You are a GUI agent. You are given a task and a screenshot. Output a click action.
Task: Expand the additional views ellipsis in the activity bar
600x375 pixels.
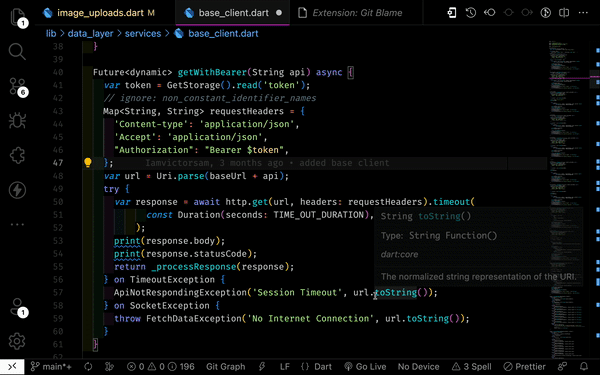(17, 225)
